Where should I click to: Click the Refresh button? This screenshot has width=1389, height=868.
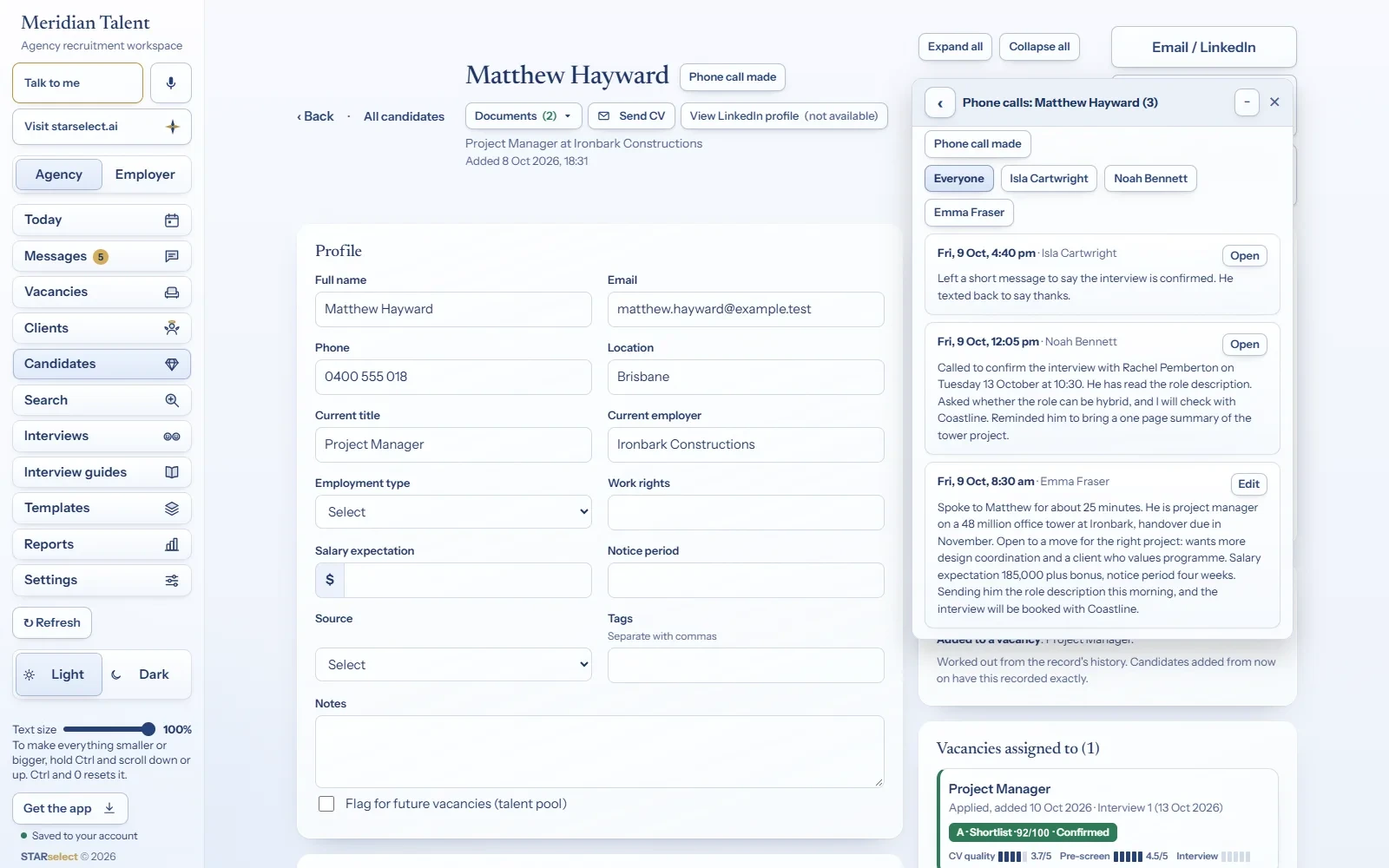coord(52,623)
